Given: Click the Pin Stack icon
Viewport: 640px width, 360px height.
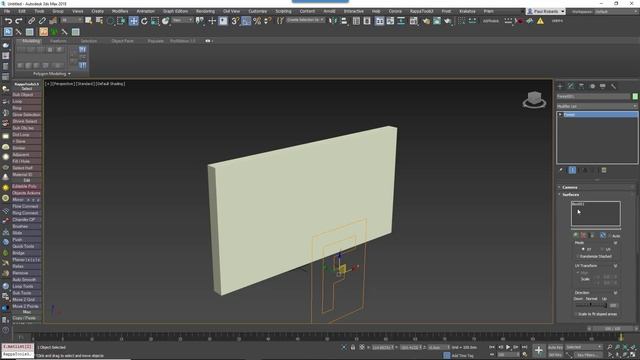Looking at the screenshot, I should [x=561, y=170].
